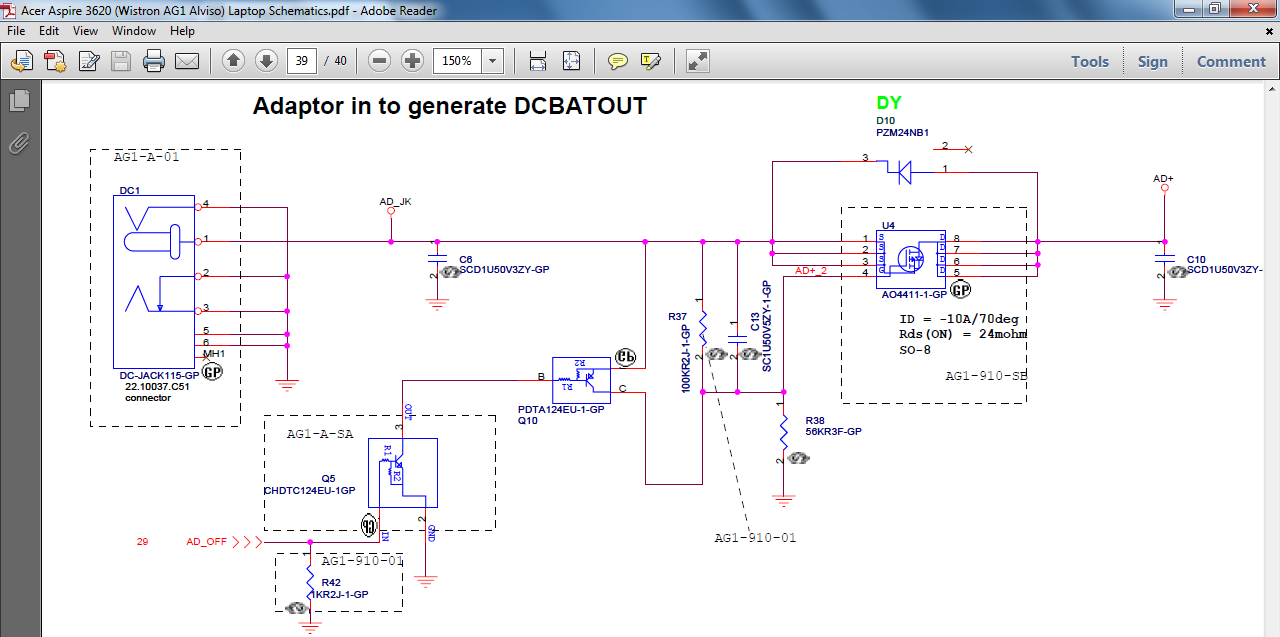Open the Page Thumbnails side panel
1280x637 pixels.
pyautogui.click(x=19, y=101)
